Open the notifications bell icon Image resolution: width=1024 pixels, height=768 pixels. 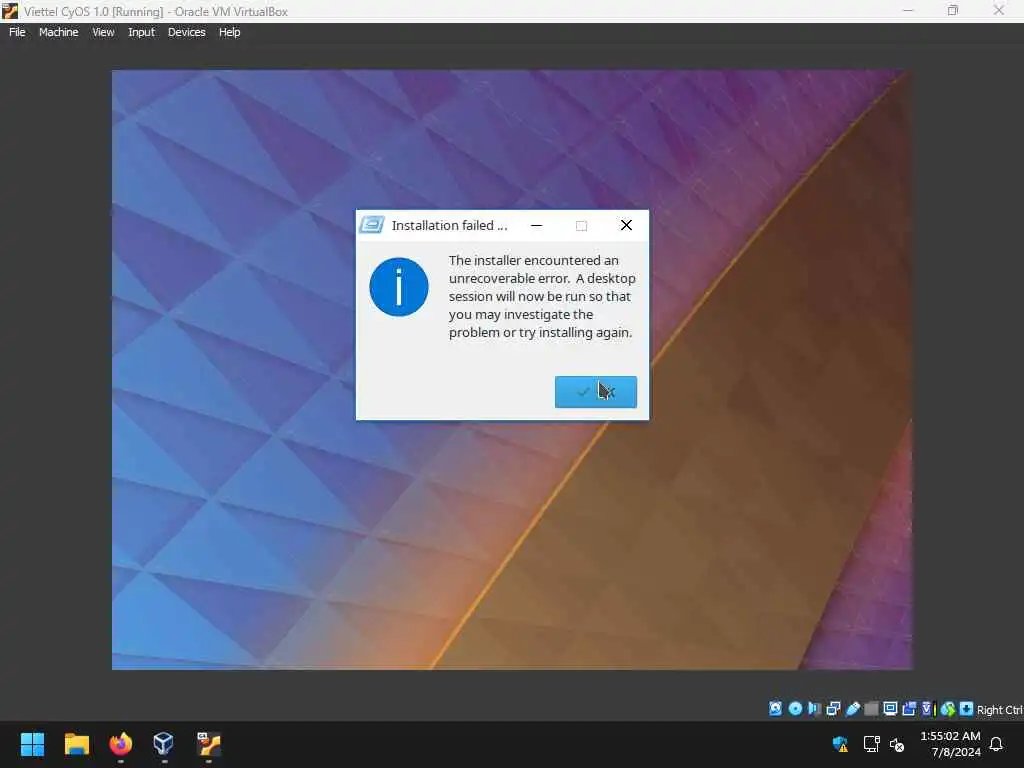(996, 744)
